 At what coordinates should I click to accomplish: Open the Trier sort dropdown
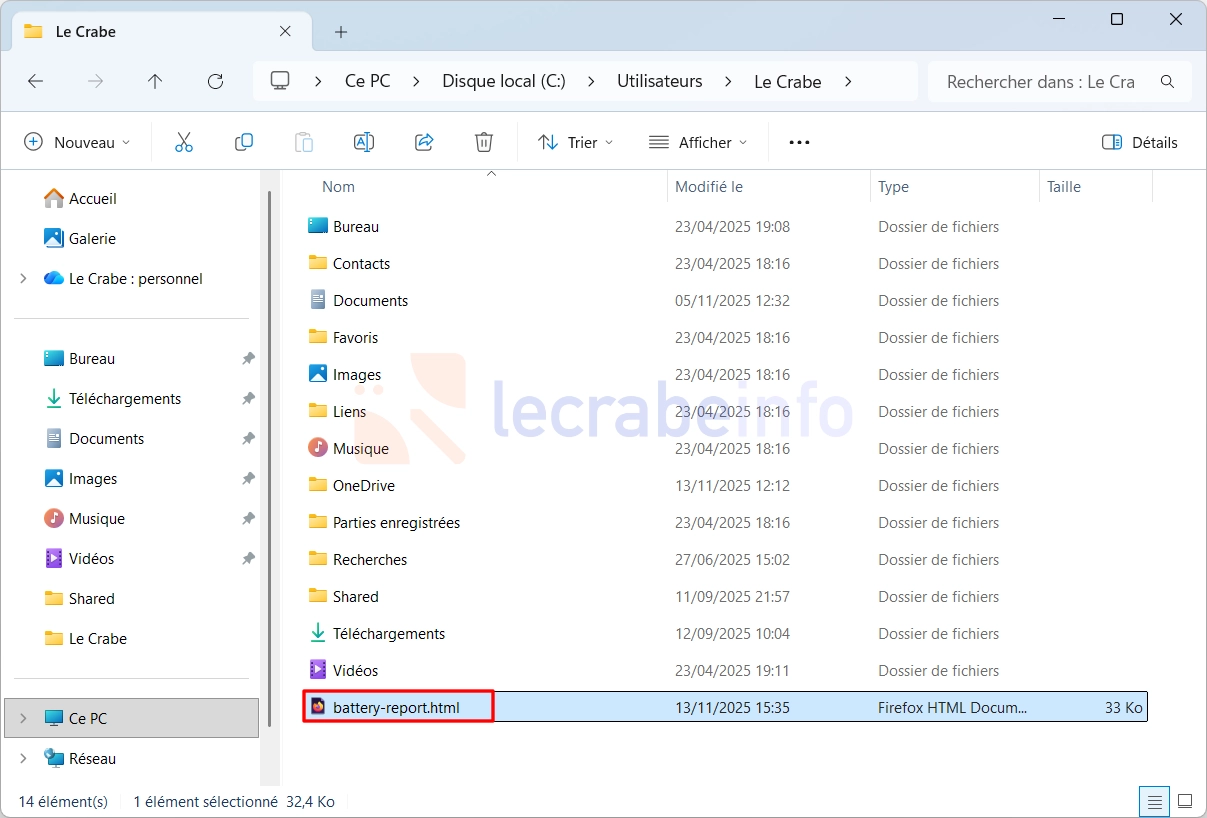576,142
